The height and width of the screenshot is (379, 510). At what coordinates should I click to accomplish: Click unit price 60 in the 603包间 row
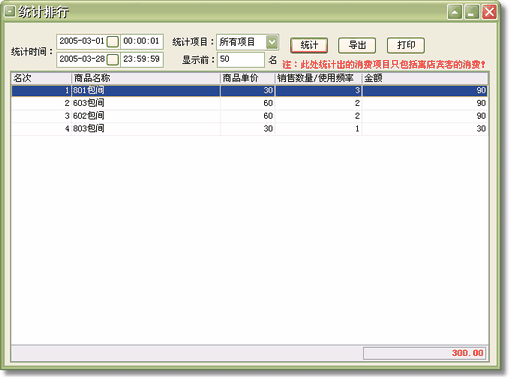tap(268, 103)
